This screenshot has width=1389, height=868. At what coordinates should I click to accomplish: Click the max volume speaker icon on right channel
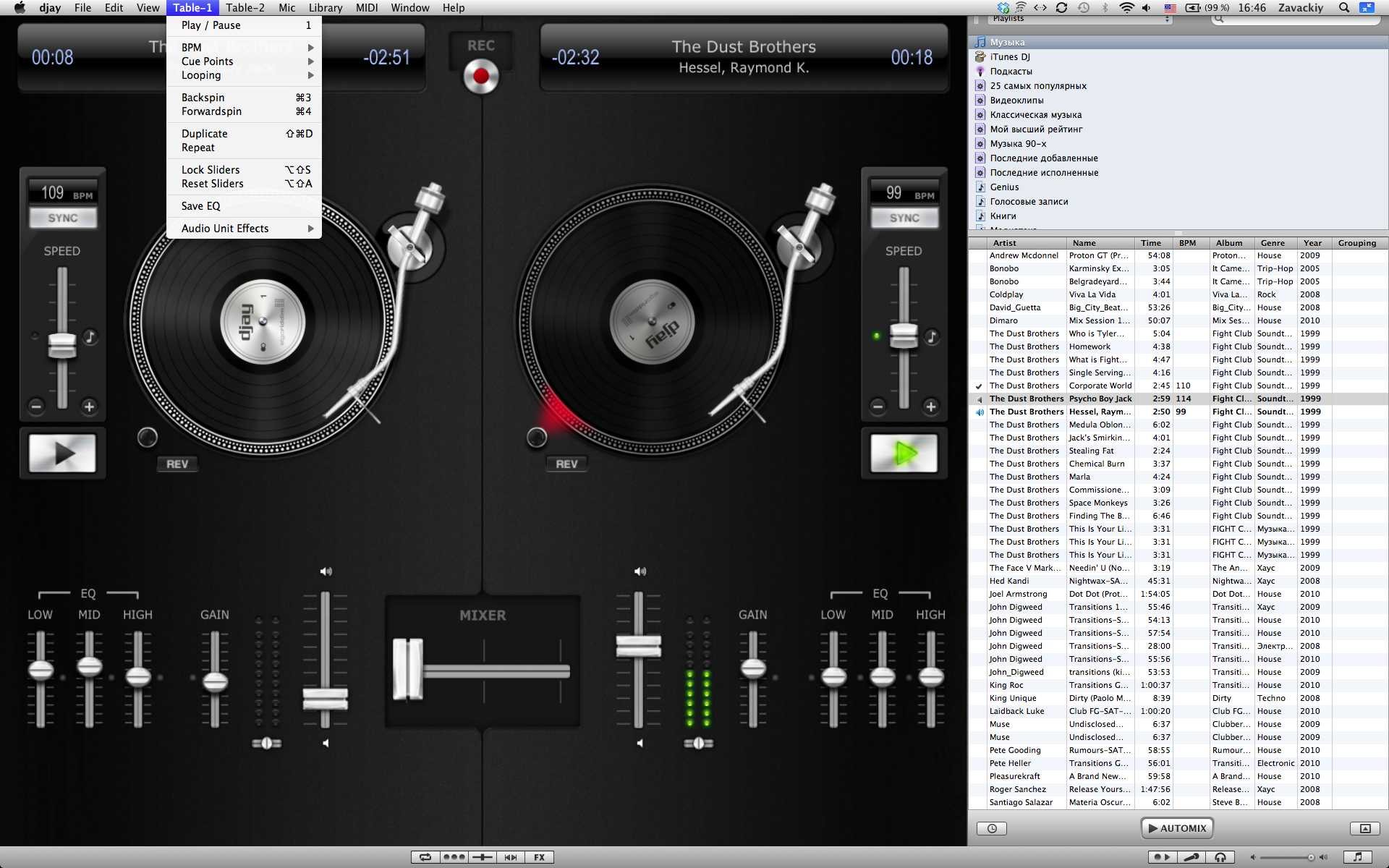(640, 571)
